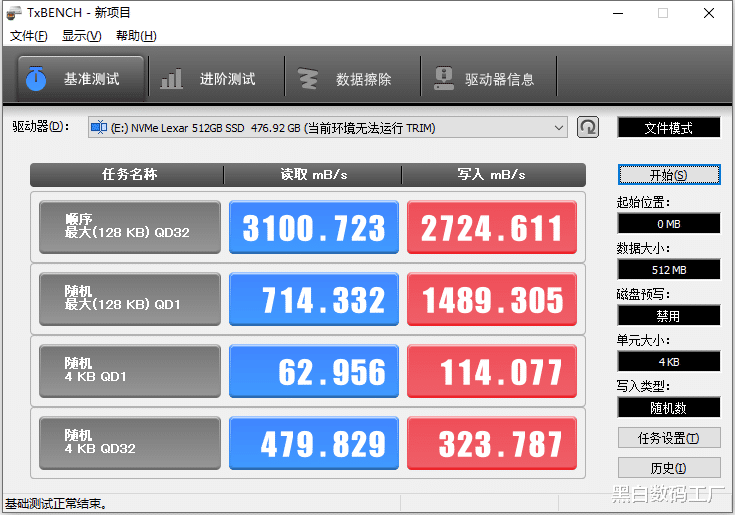Click the 随机 4 KB QD32 task button
735x515 pixels.
point(130,443)
